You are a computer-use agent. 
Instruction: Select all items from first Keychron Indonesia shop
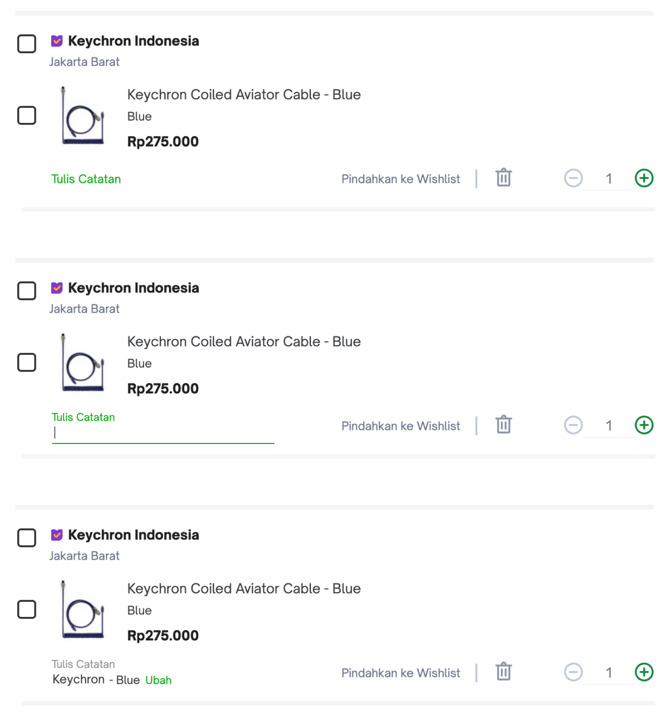click(x=26, y=44)
